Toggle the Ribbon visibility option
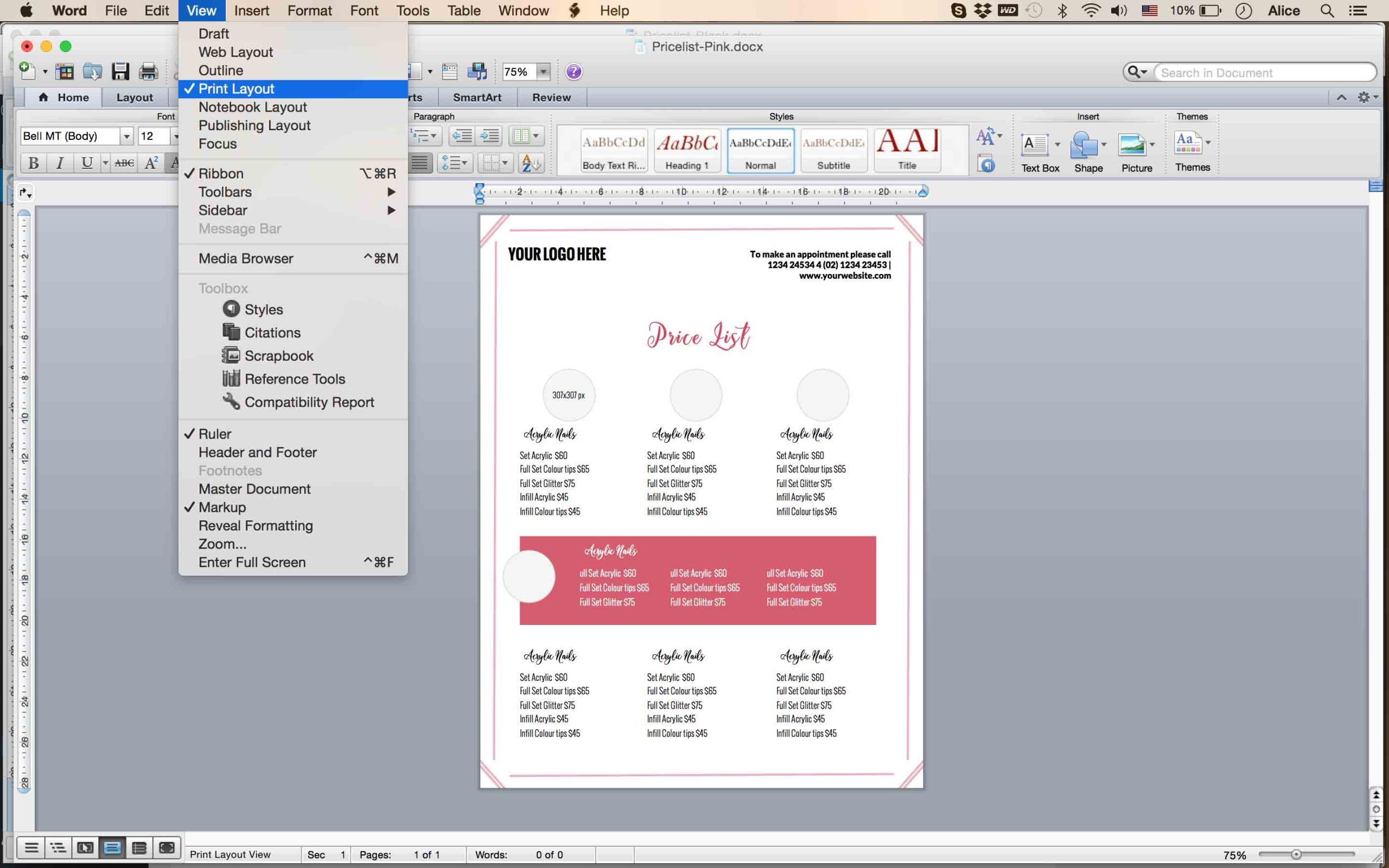Image resolution: width=1389 pixels, height=868 pixels. click(x=221, y=174)
